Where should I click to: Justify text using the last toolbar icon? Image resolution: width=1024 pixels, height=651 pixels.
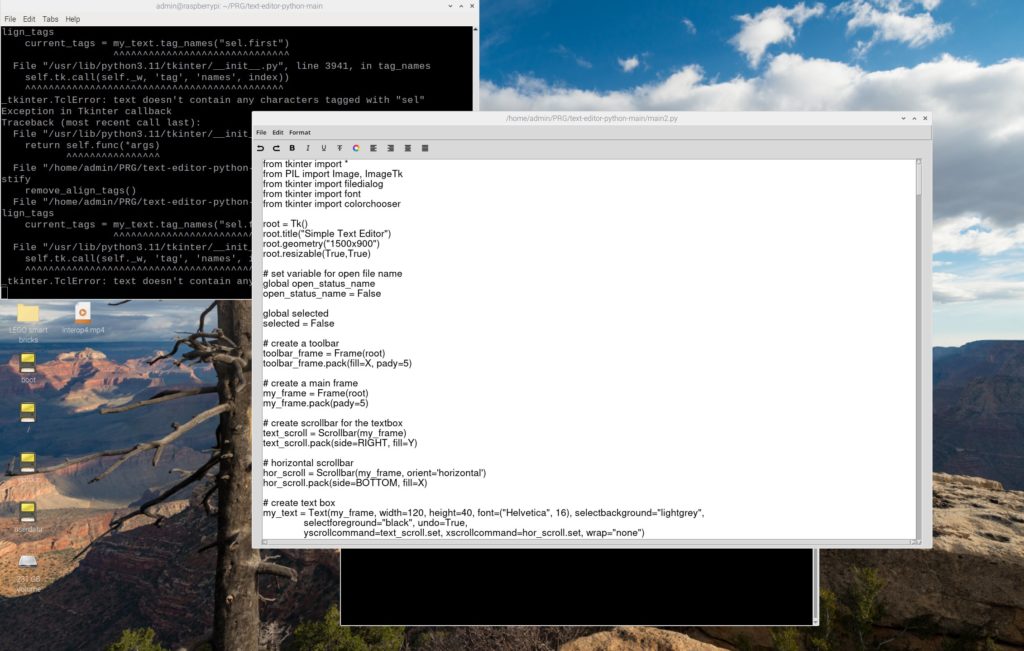424,148
